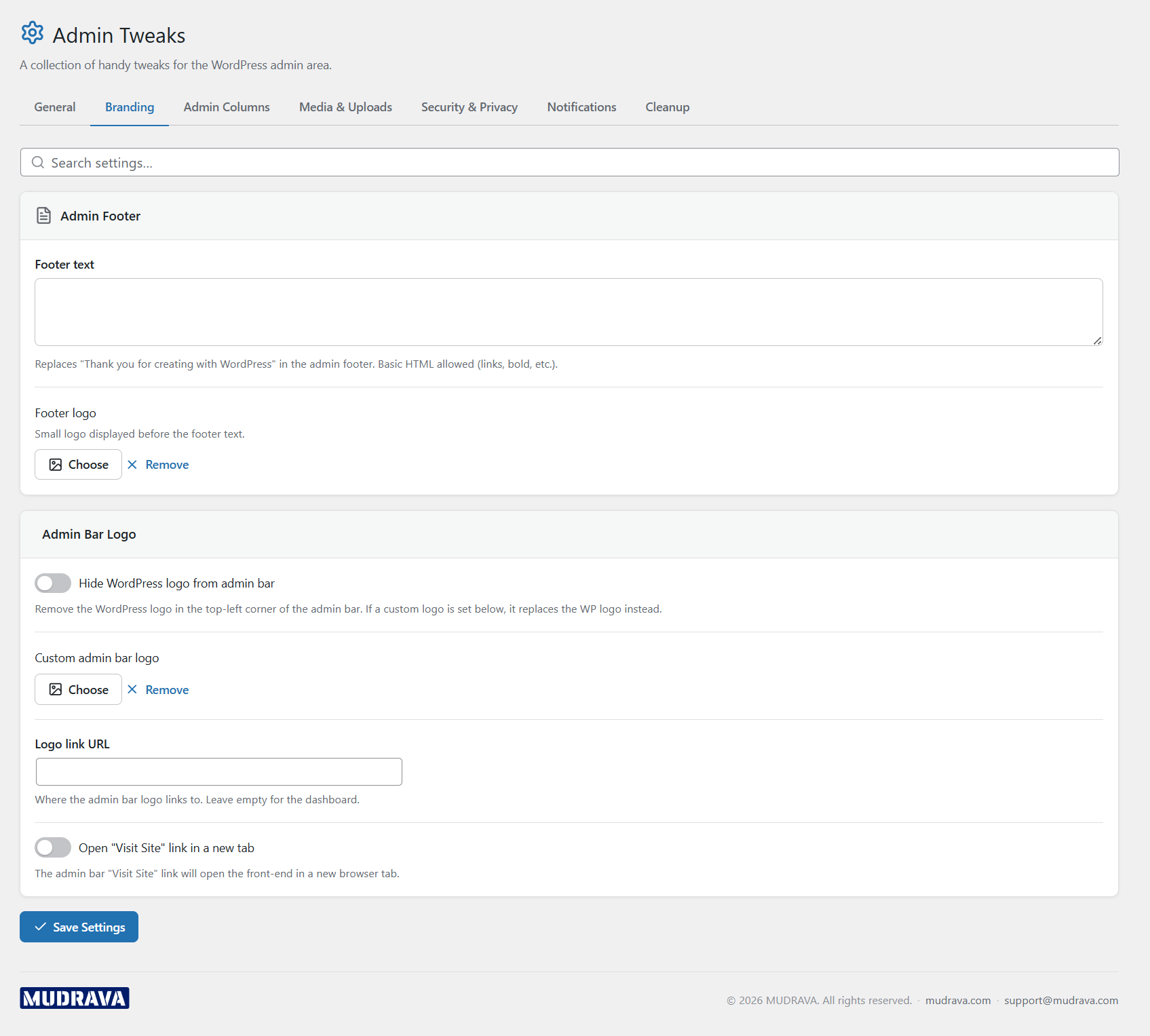Click the MUDRAVA logo in the footer
Viewport: 1150px width, 1036px height.
(x=74, y=997)
